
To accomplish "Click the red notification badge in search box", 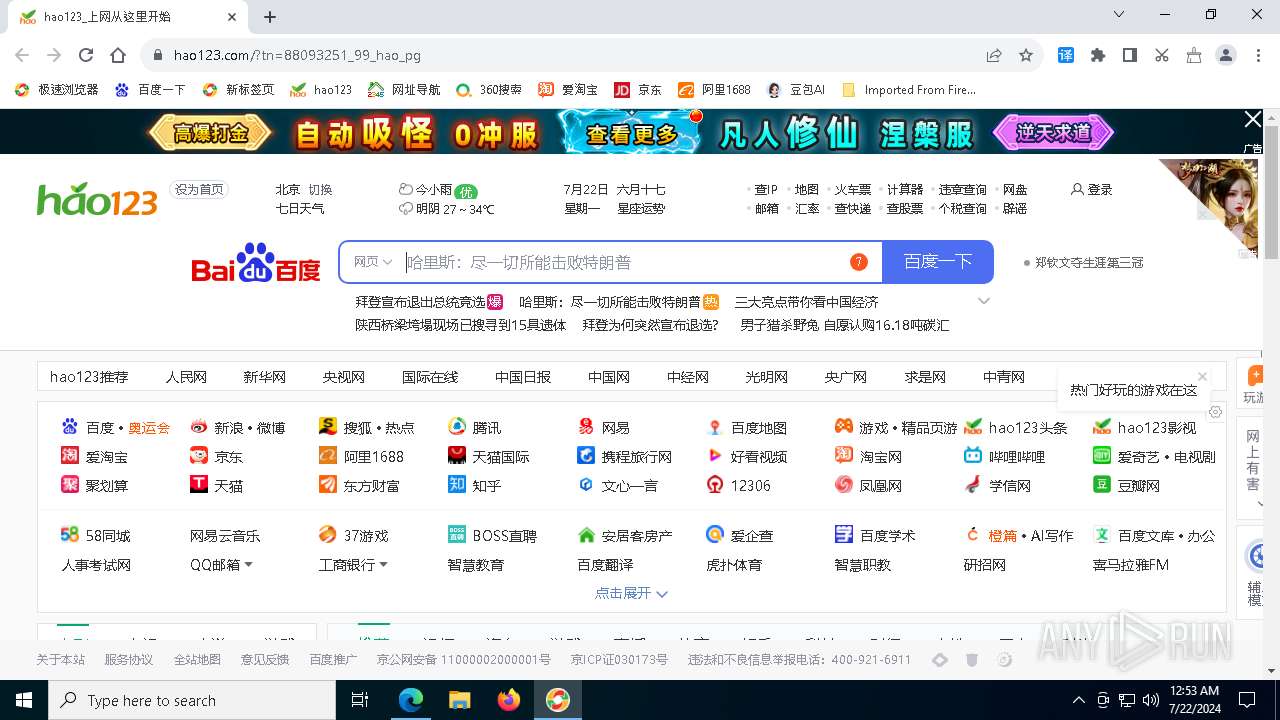I will (x=858, y=262).
